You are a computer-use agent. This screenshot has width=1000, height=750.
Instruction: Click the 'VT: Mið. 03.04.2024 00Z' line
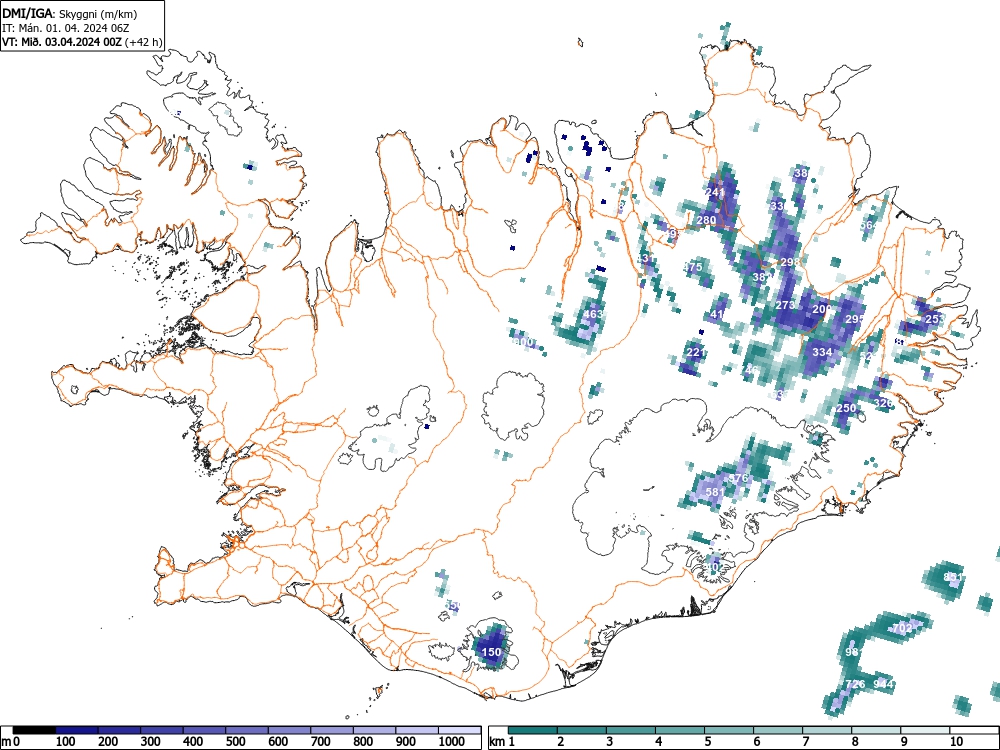pos(62,42)
